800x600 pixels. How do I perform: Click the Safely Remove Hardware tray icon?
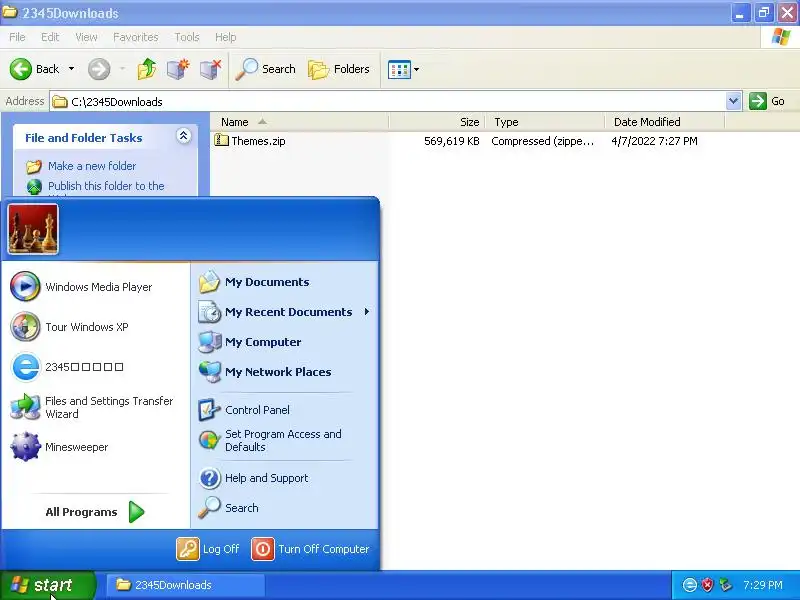pyautogui.click(x=725, y=585)
